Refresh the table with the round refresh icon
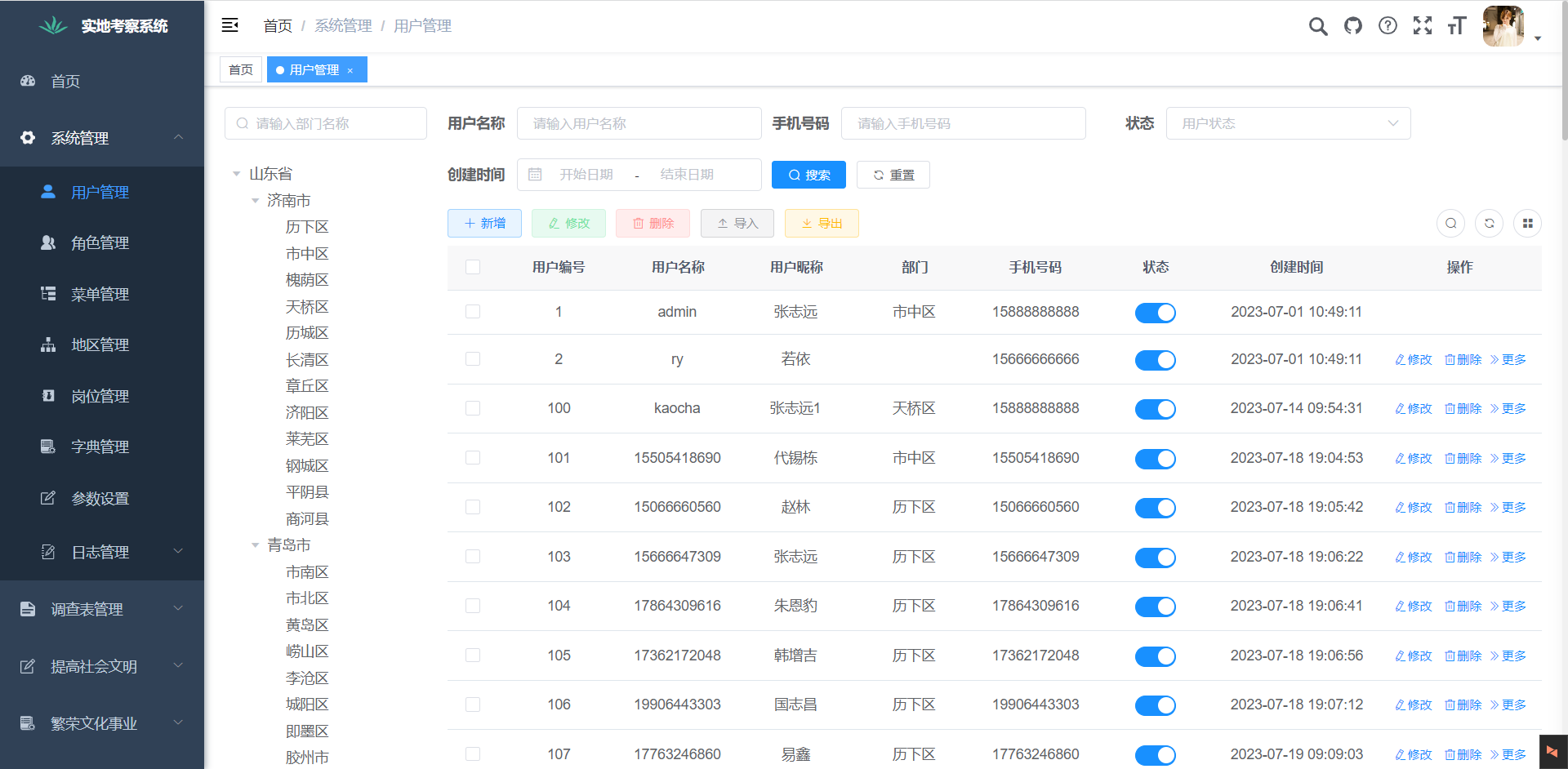 tap(1490, 223)
